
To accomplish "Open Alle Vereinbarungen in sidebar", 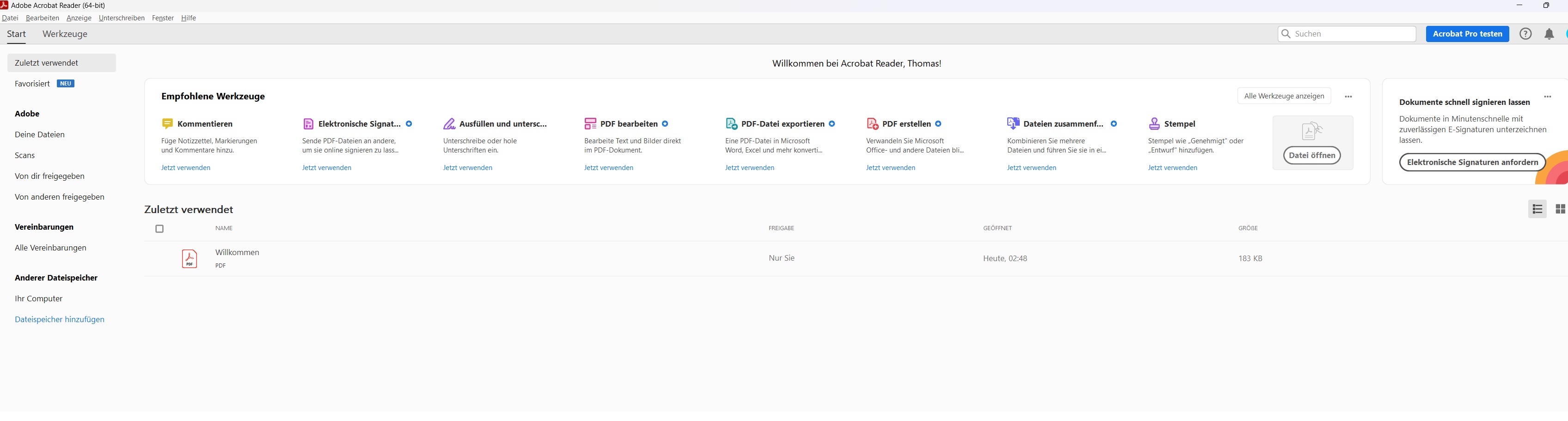I will point(50,248).
